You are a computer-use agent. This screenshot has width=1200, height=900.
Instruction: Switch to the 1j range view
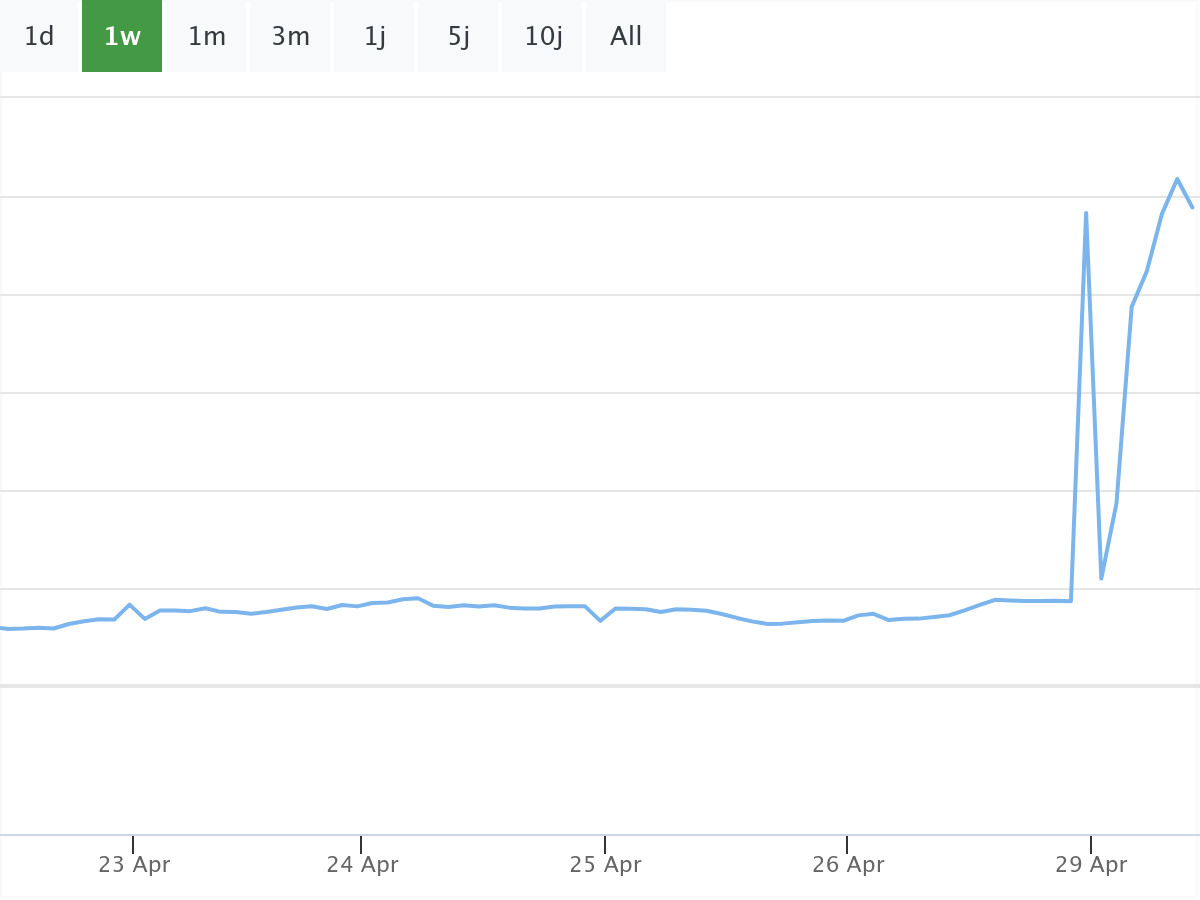[375, 37]
